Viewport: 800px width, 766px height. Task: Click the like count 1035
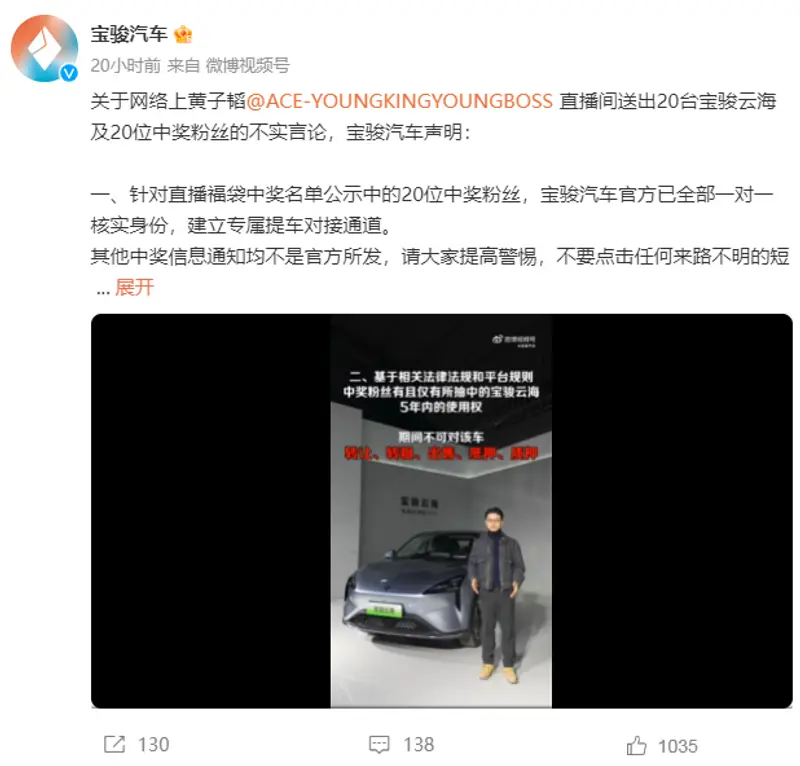point(678,746)
